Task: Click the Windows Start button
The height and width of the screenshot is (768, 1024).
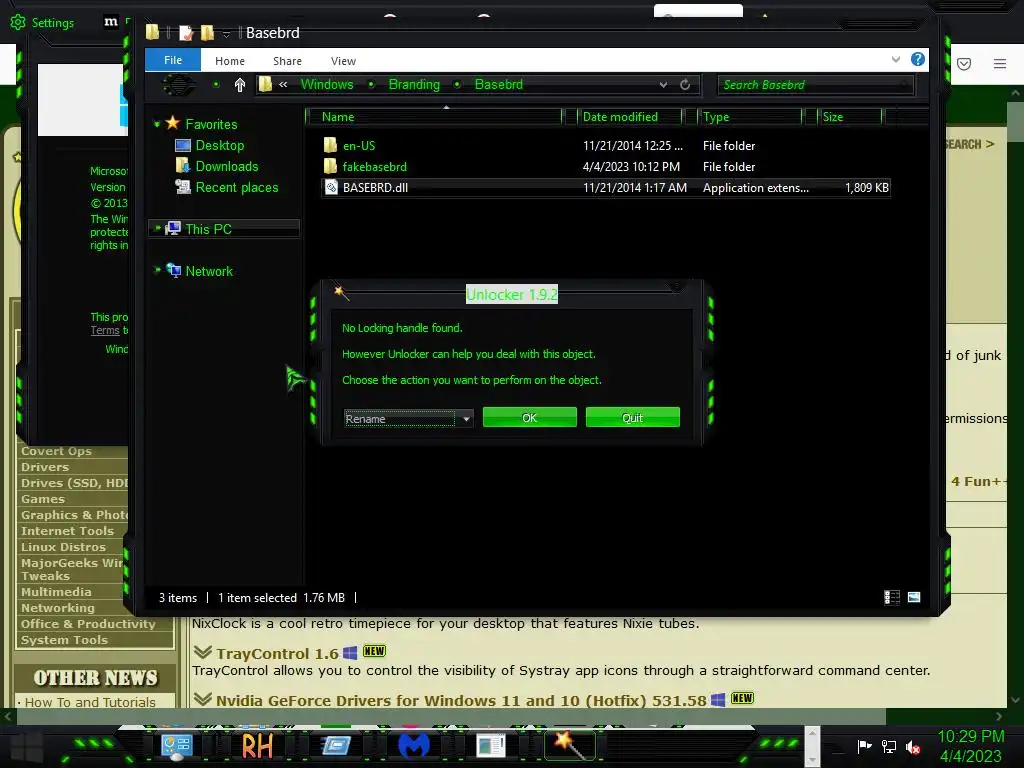Action: 27,748
